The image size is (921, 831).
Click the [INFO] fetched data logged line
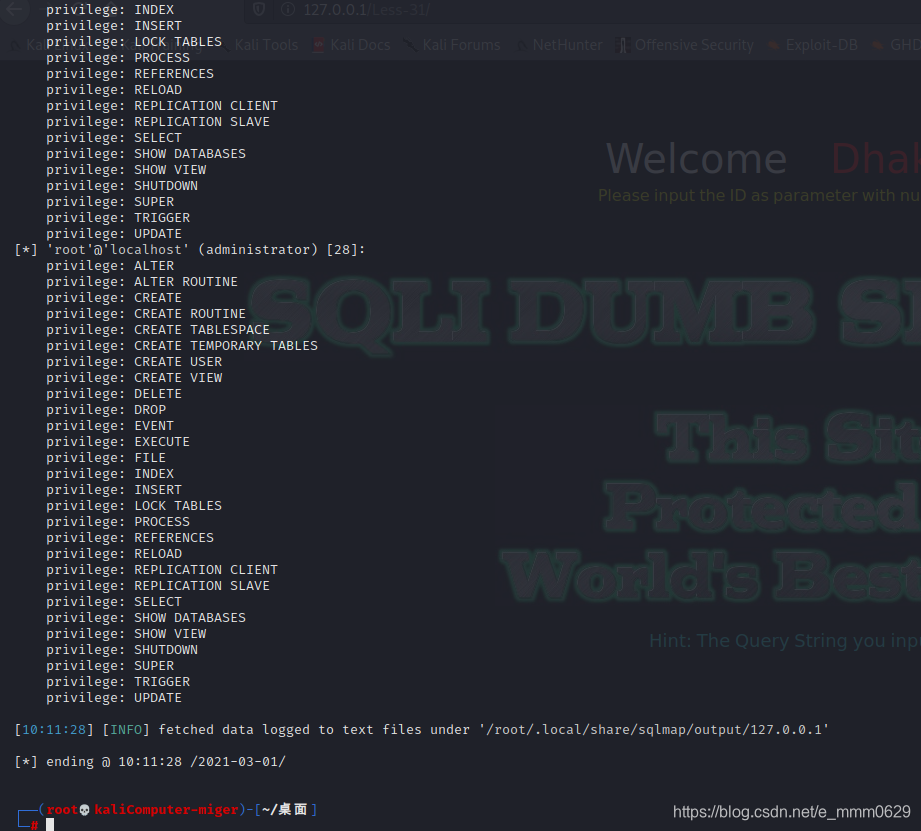click(x=422, y=730)
